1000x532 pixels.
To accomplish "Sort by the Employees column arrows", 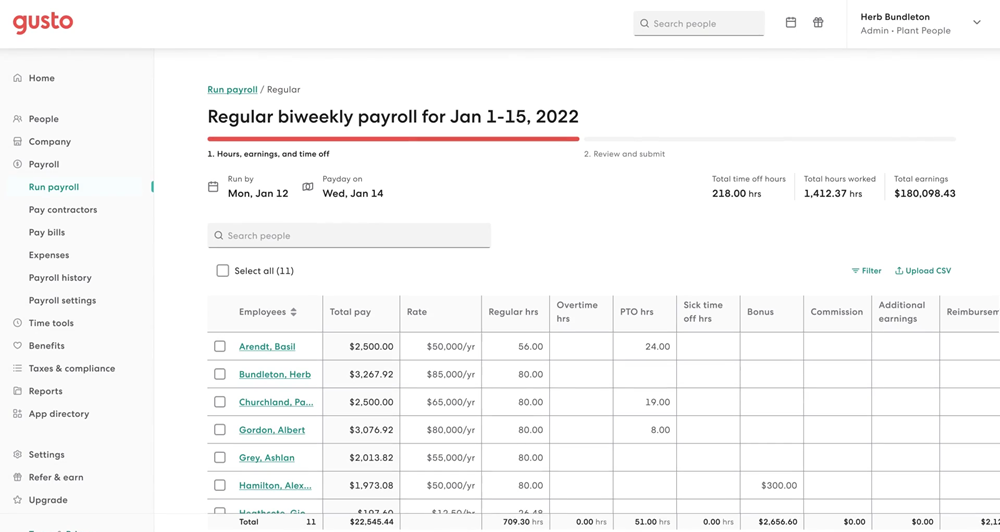I will pyautogui.click(x=294, y=312).
